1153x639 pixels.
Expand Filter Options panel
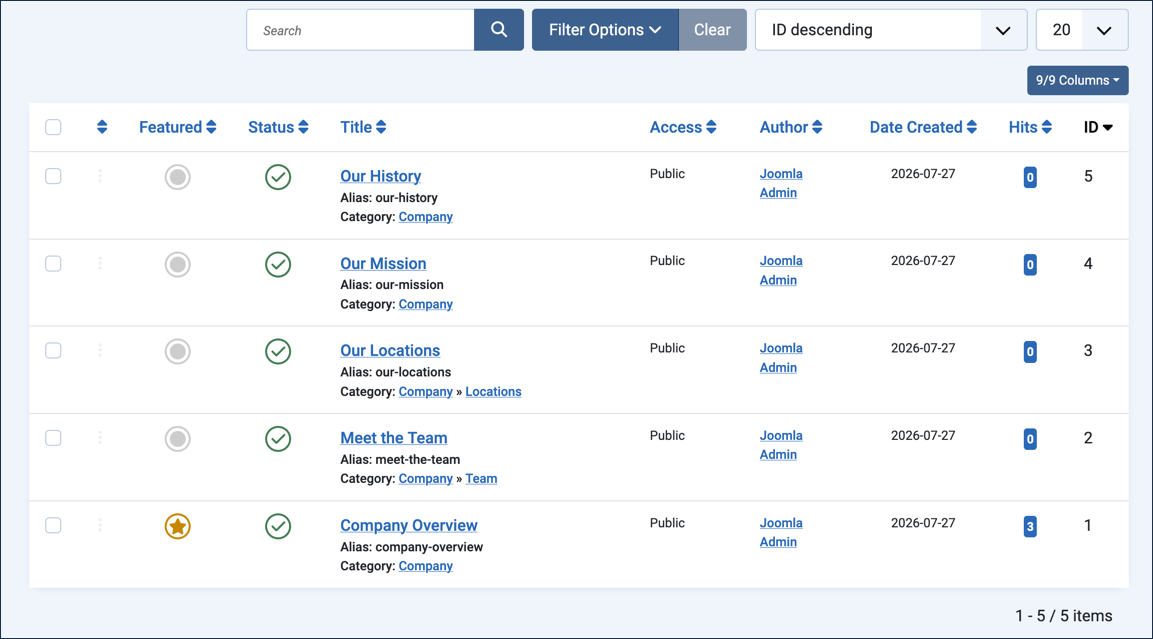point(605,30)
